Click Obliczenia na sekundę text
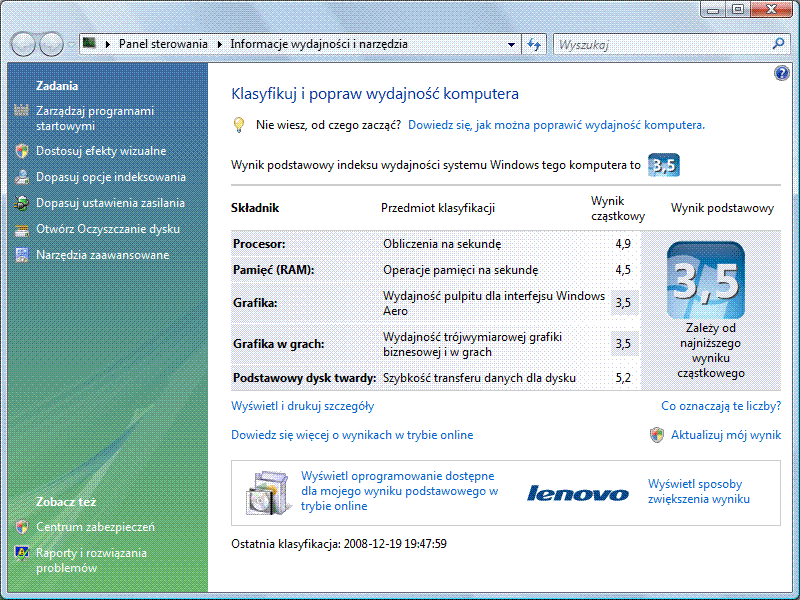The width and height of the screenshot is (800, 600). (x=442, y=244)
